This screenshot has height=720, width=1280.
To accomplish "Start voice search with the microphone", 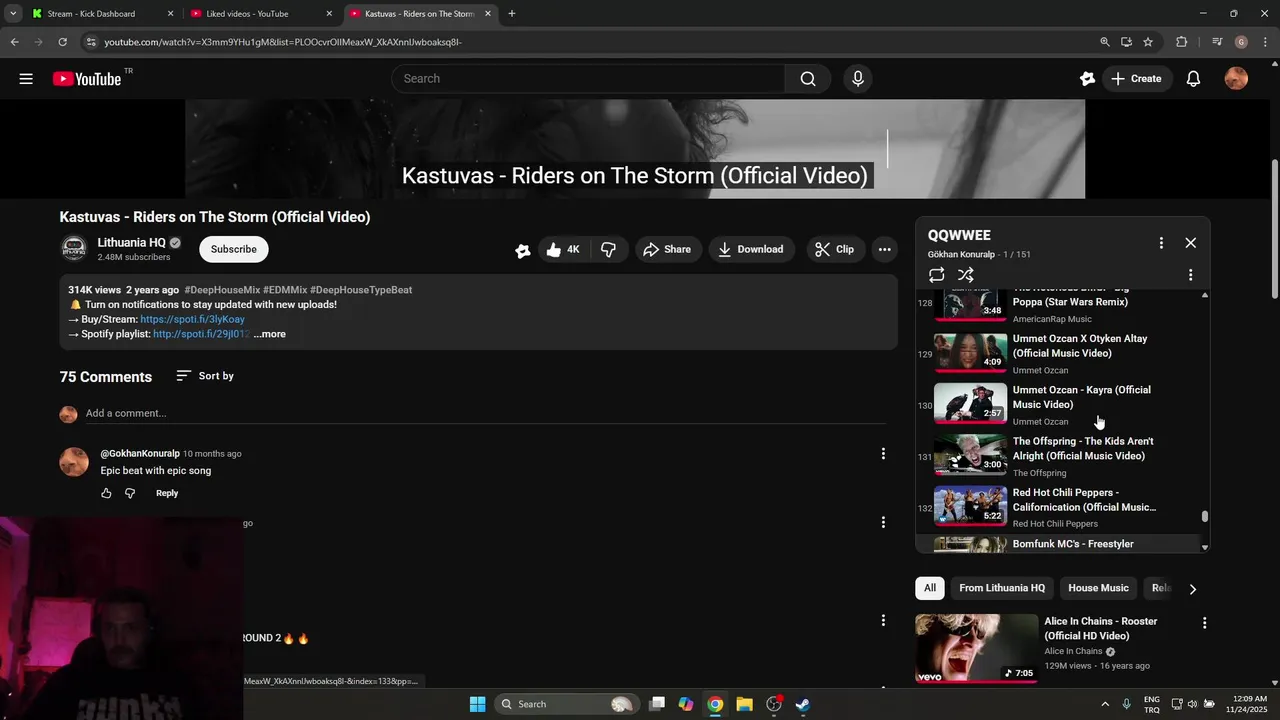I will (x=858, y=79).
